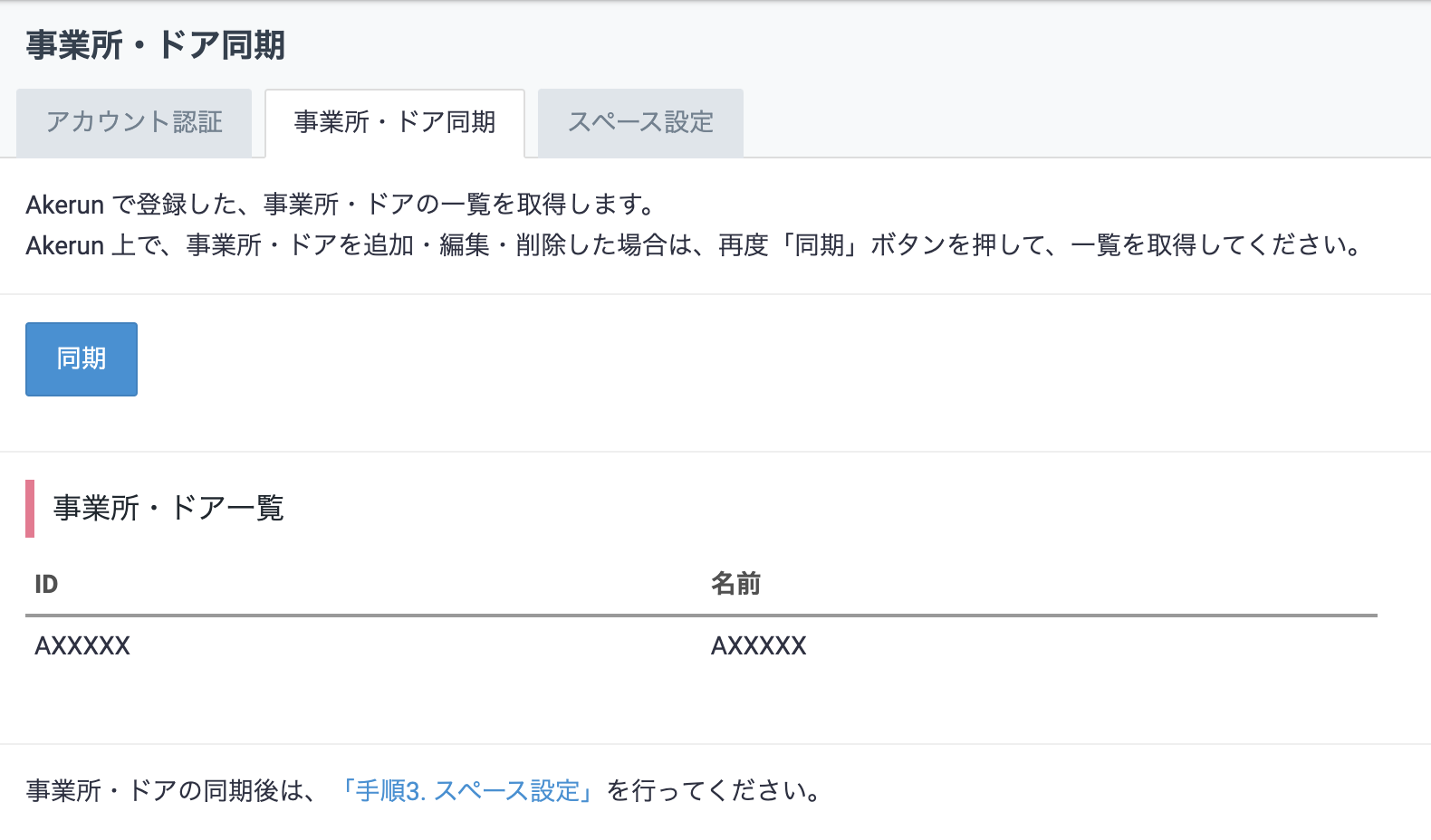Click the text を行ってください after the link
The width and height of the screenshot is (1431, 840).
click(x=714, y=791)
